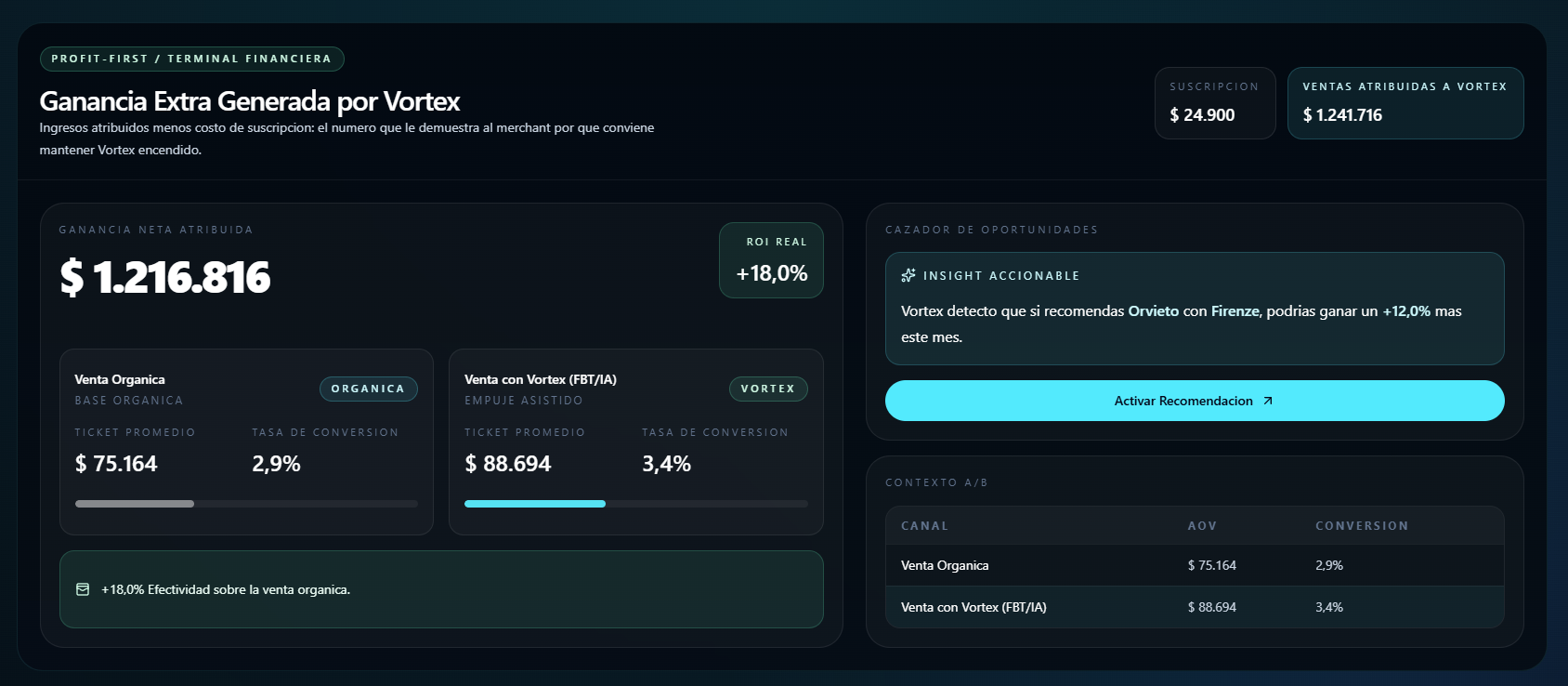
Task: Click the Empuje Asistido subtitle
Action: (524, 401)
